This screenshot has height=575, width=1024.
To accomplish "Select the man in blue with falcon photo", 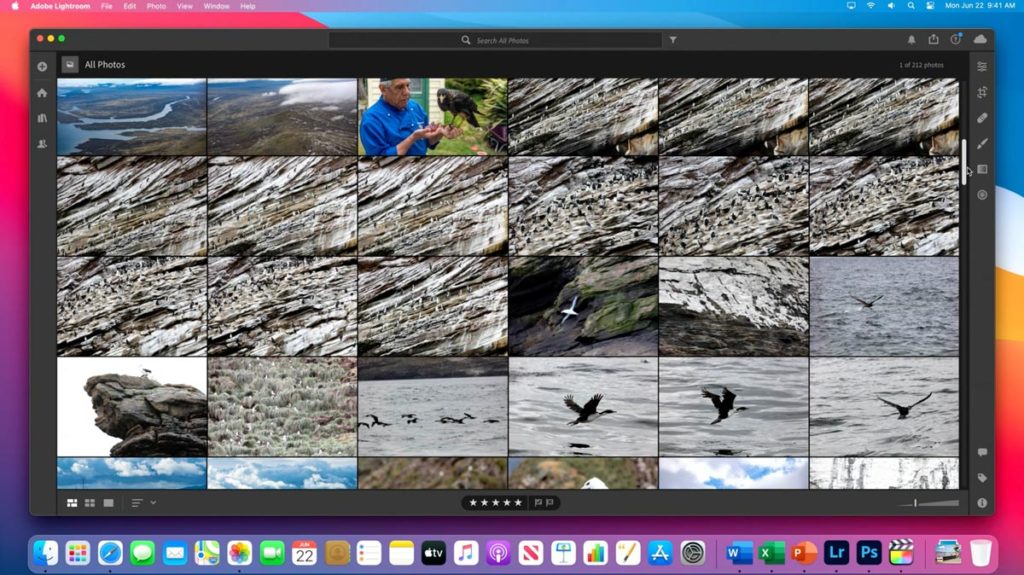I will coord(432,116).
